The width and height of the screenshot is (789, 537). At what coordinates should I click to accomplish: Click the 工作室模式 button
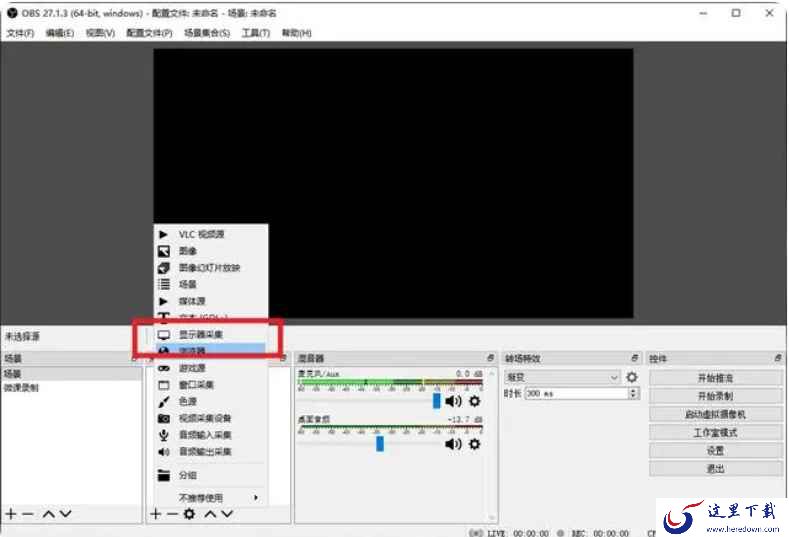tap(715, 432)
